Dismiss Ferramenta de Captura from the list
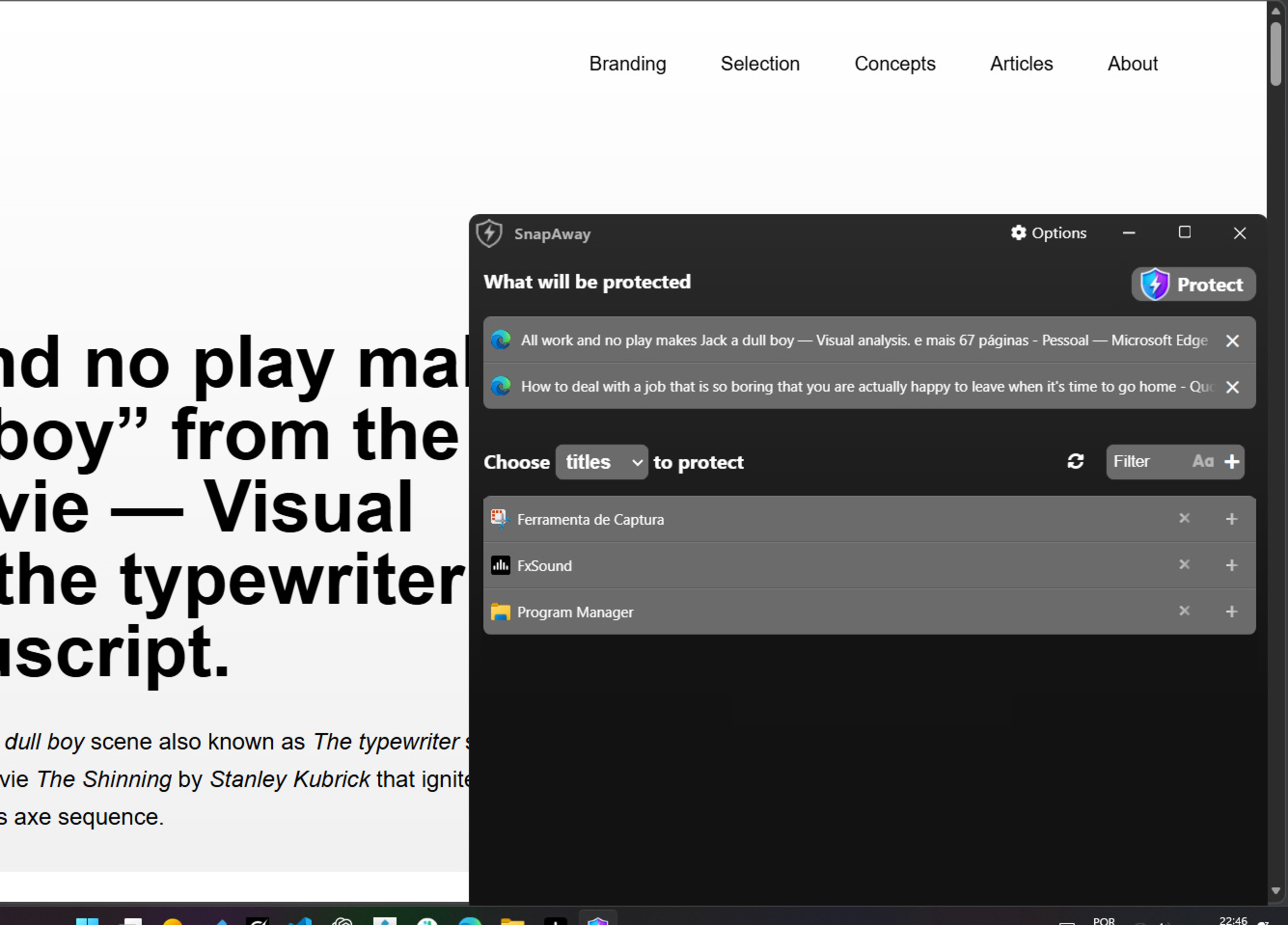 [x=1184, y=518]
